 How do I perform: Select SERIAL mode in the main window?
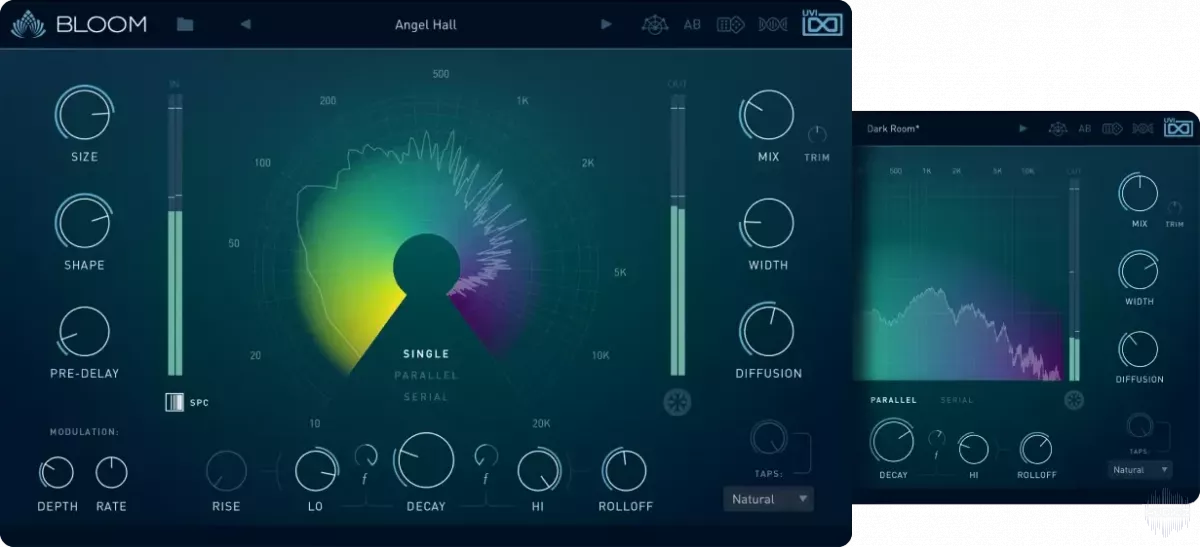pos(426,397)
